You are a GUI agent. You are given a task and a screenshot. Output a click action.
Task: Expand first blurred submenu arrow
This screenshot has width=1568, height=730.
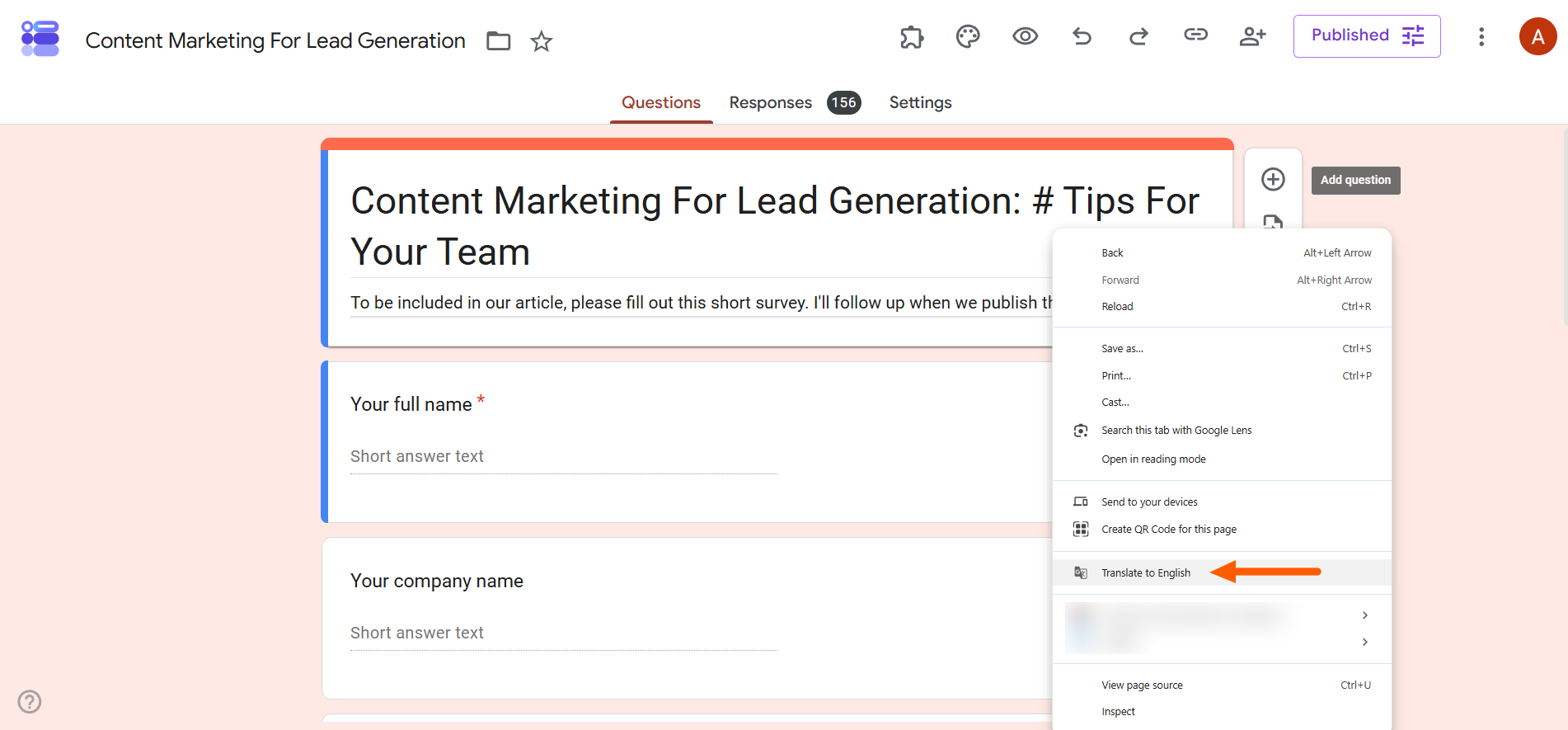(1365, 615)
